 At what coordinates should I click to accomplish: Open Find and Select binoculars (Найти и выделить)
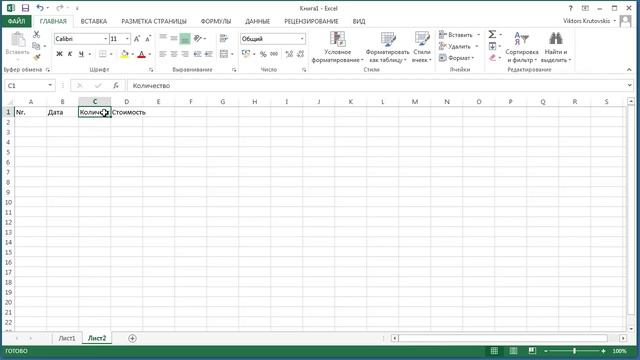click(x=556, y=47)
